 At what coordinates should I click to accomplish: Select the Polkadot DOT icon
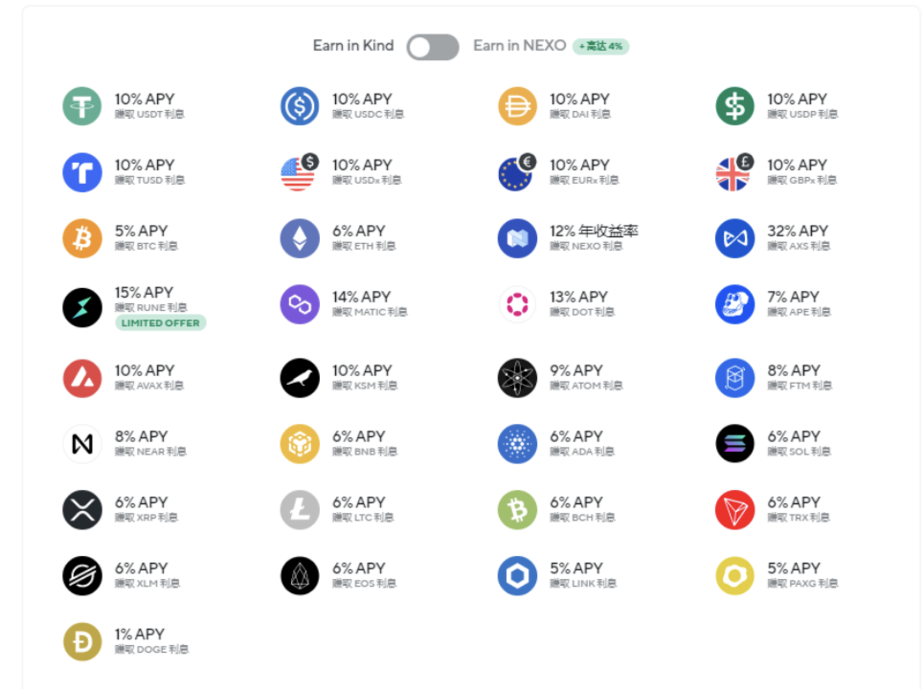pyautogui.click(x=517, y=304)
